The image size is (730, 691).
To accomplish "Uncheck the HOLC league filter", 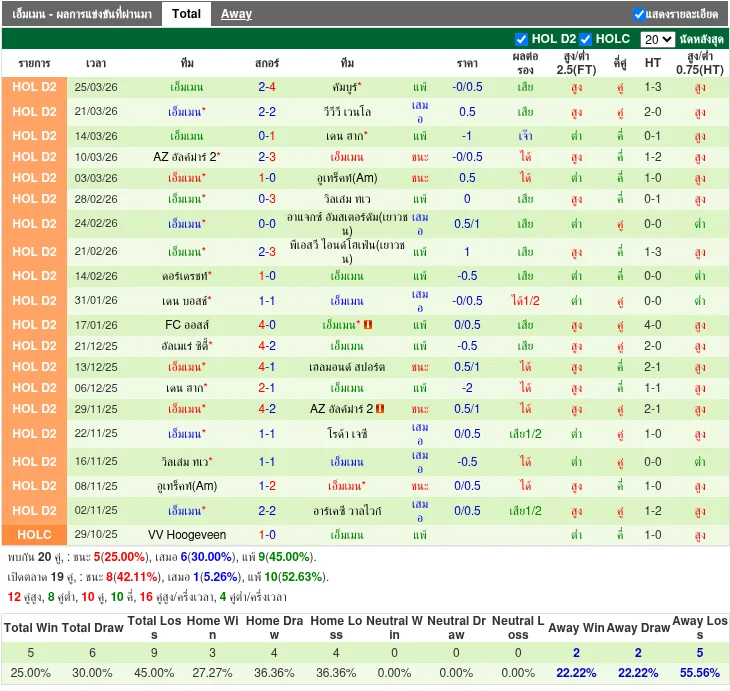I will click(587, 39).
